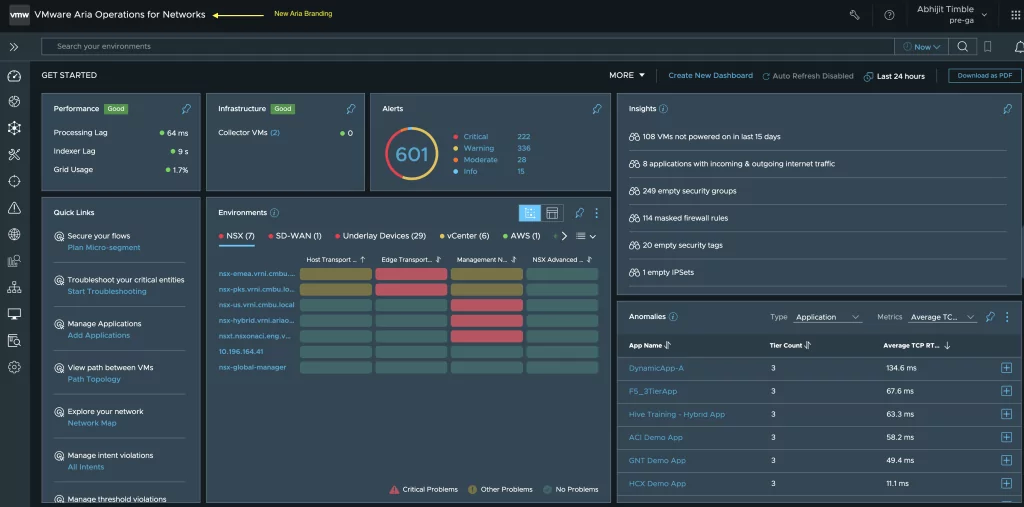Image resolution: width=1024 pixels, height=507 pixels.
Task: Click the bookmark icon next to search
Action: point(987,46)
